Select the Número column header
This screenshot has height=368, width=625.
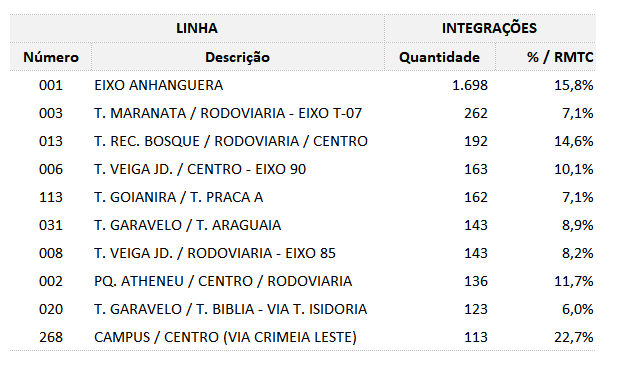(x=51, y=57)
